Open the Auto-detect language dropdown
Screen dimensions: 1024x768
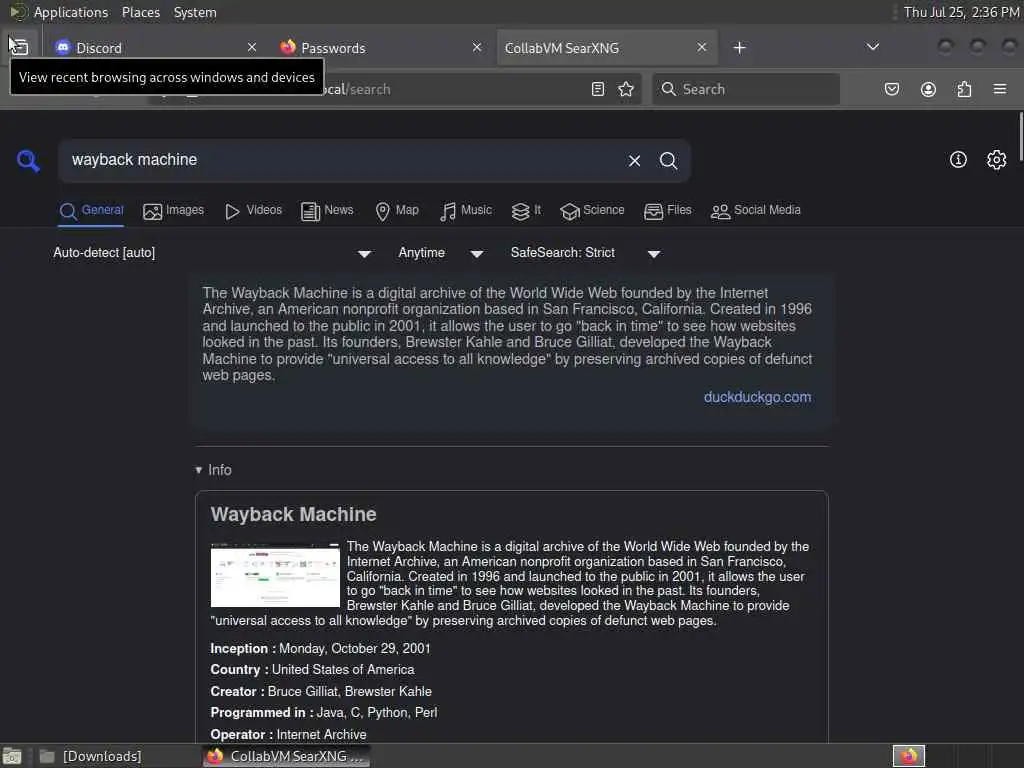tap(212, 253)
